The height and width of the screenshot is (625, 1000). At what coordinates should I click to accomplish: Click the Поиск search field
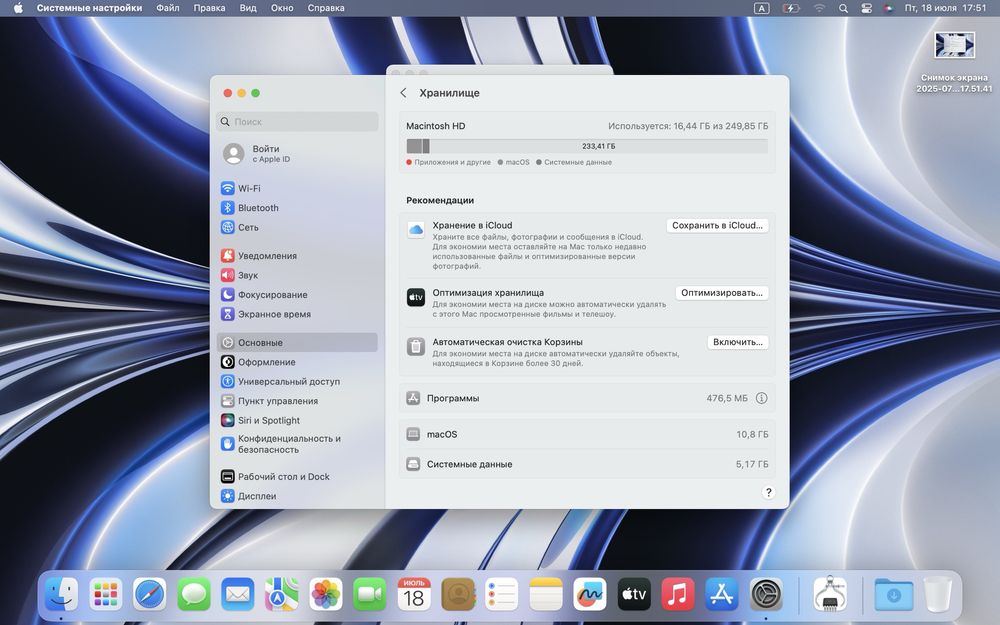click(x=297, y=121)
